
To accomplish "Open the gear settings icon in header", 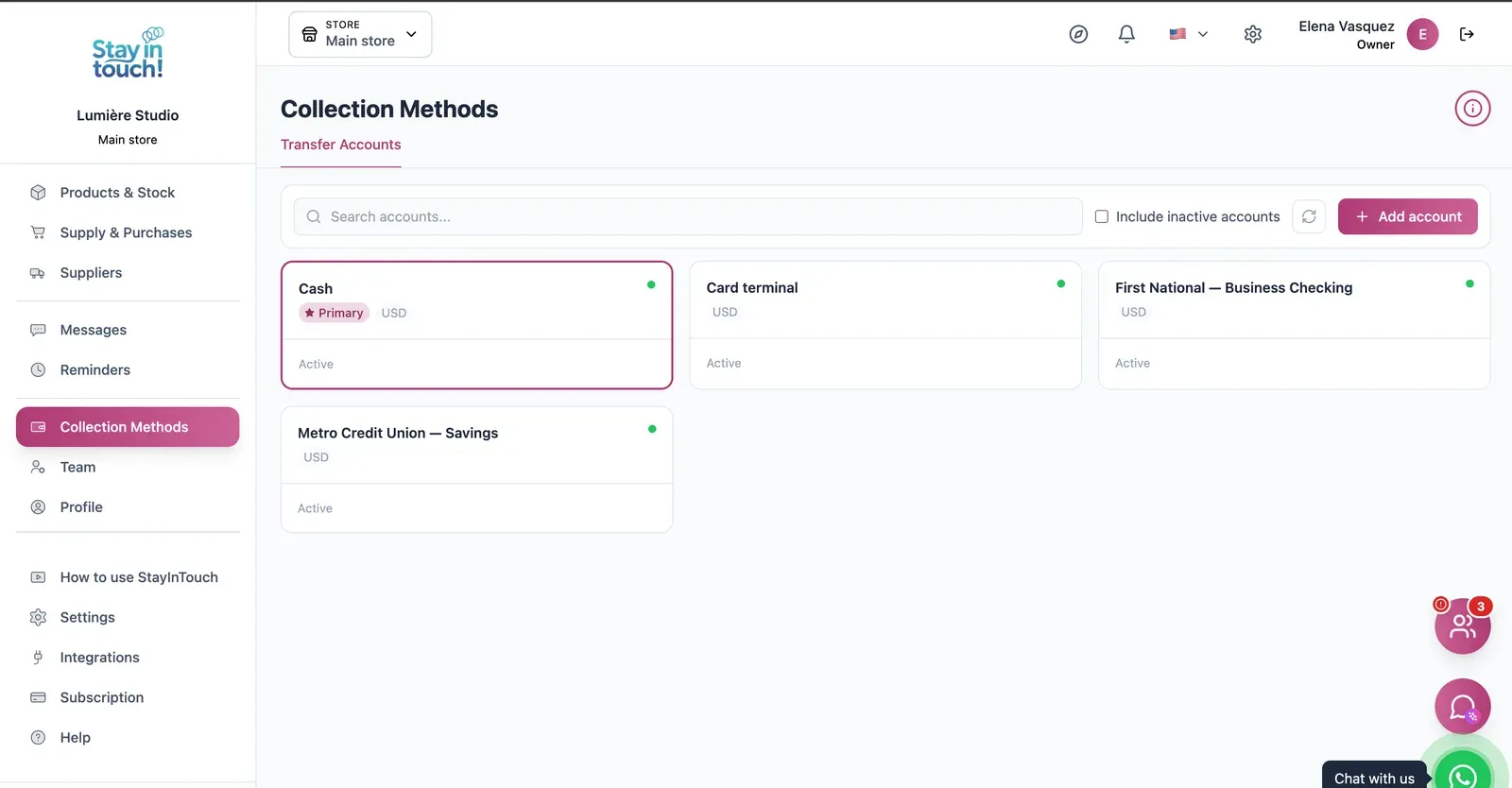I will tap(1253, 34).
